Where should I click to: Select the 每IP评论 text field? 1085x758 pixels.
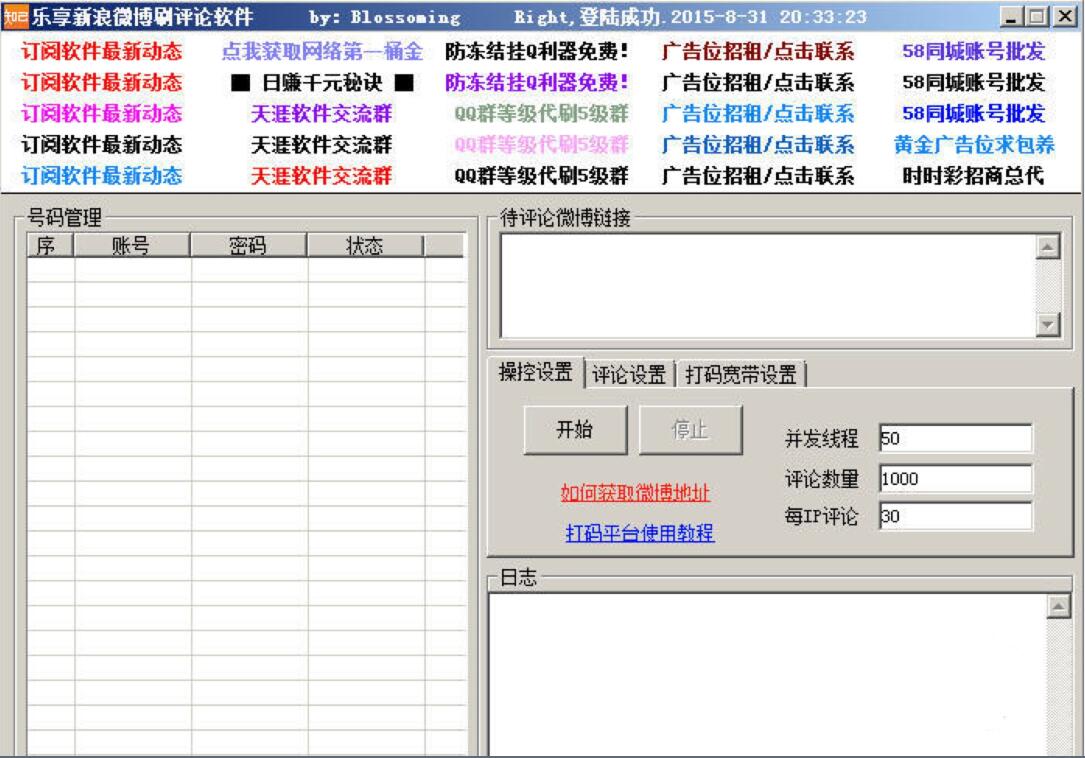[953, 516]
